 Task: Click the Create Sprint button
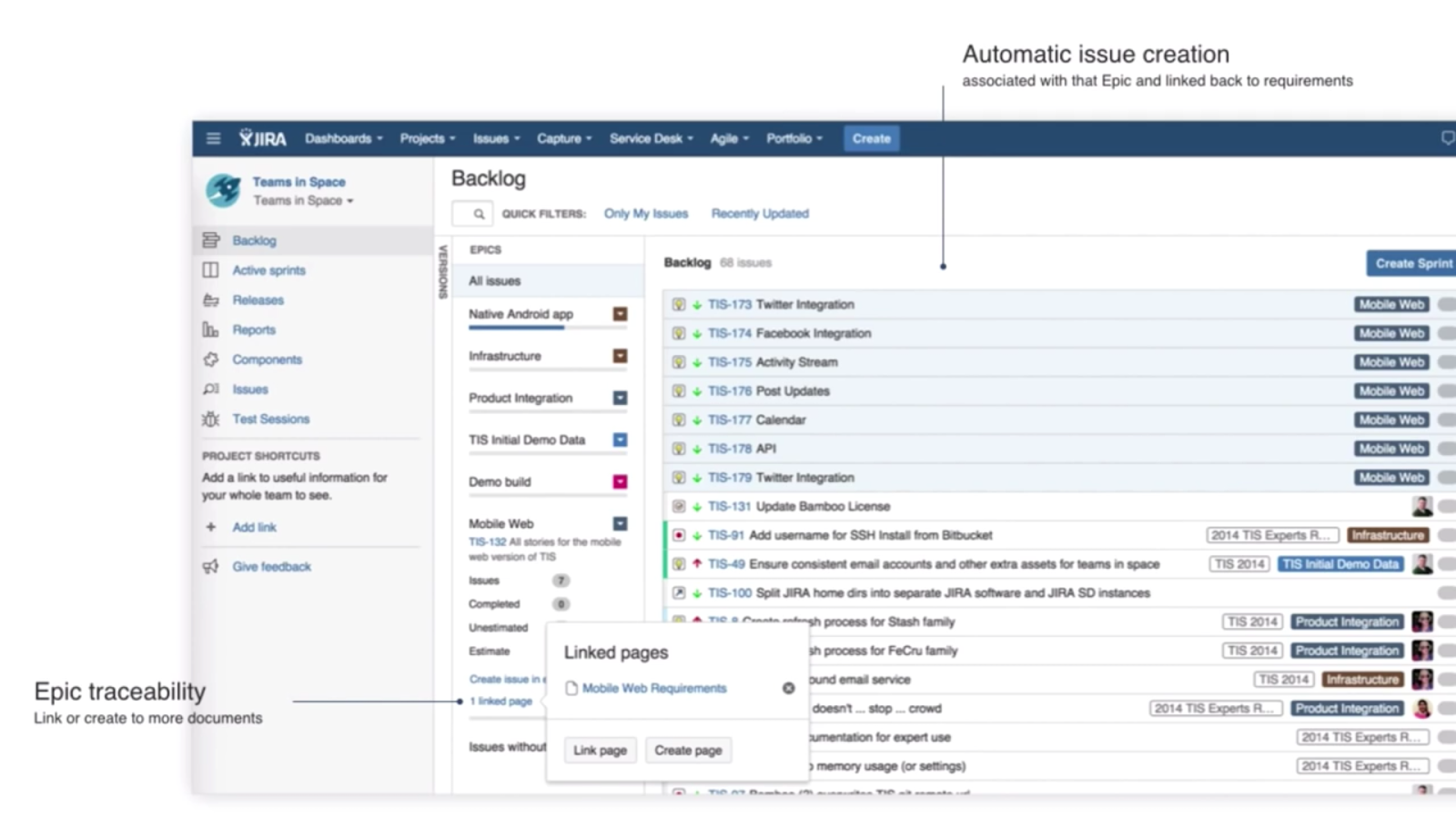pos(1412,263)
